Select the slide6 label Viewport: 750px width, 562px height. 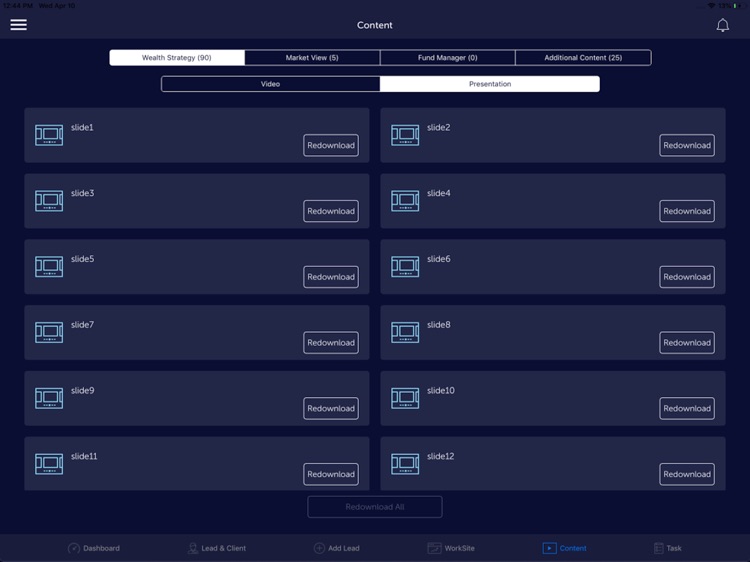coord(439,259)
